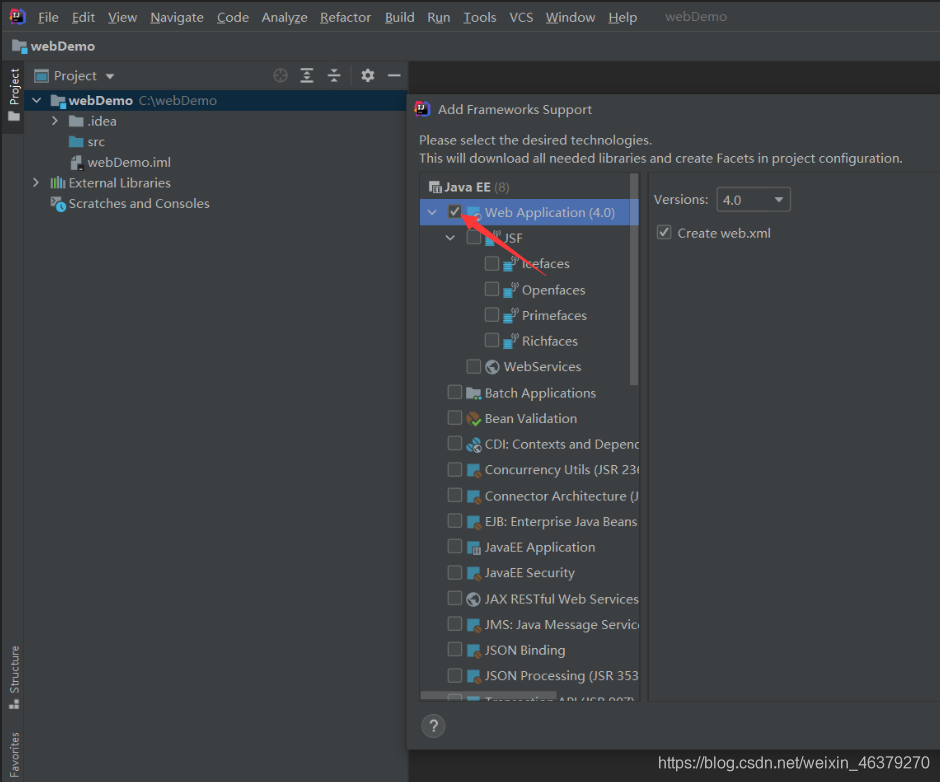The height and width of the screenshot is (782, 940).
Task: Collapse the JSF tree node
Action: 450,238
